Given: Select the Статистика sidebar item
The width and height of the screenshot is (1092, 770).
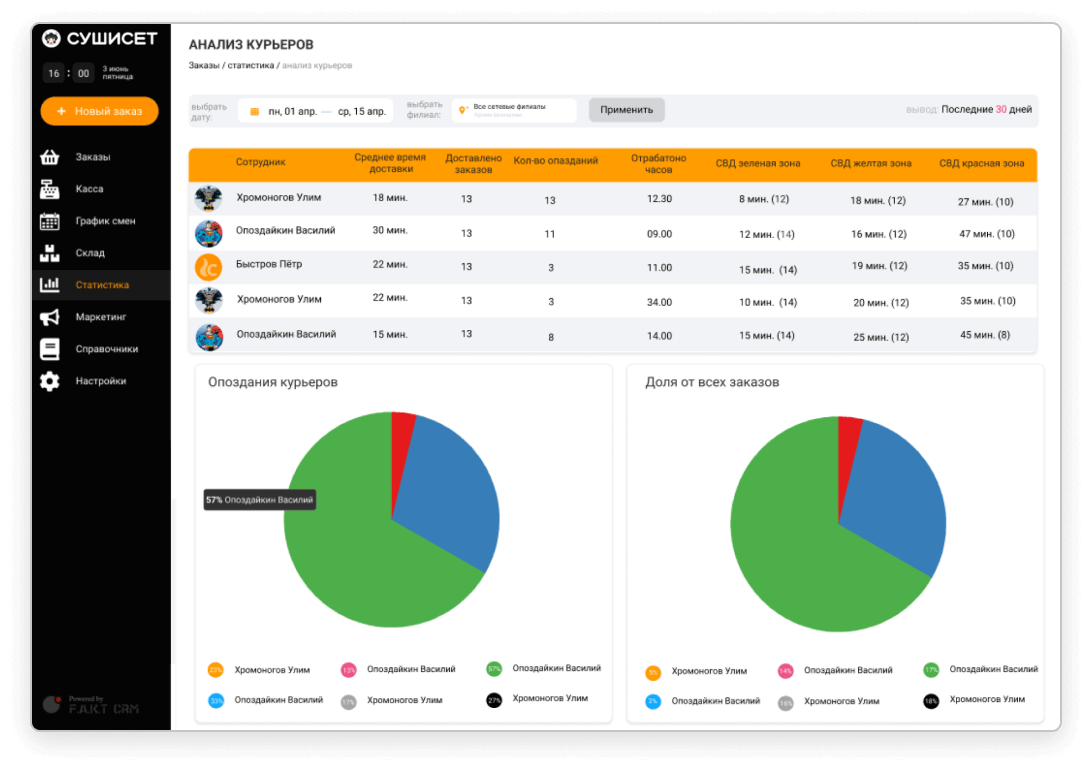Looking at the screenshot, I should coord(100,285).
